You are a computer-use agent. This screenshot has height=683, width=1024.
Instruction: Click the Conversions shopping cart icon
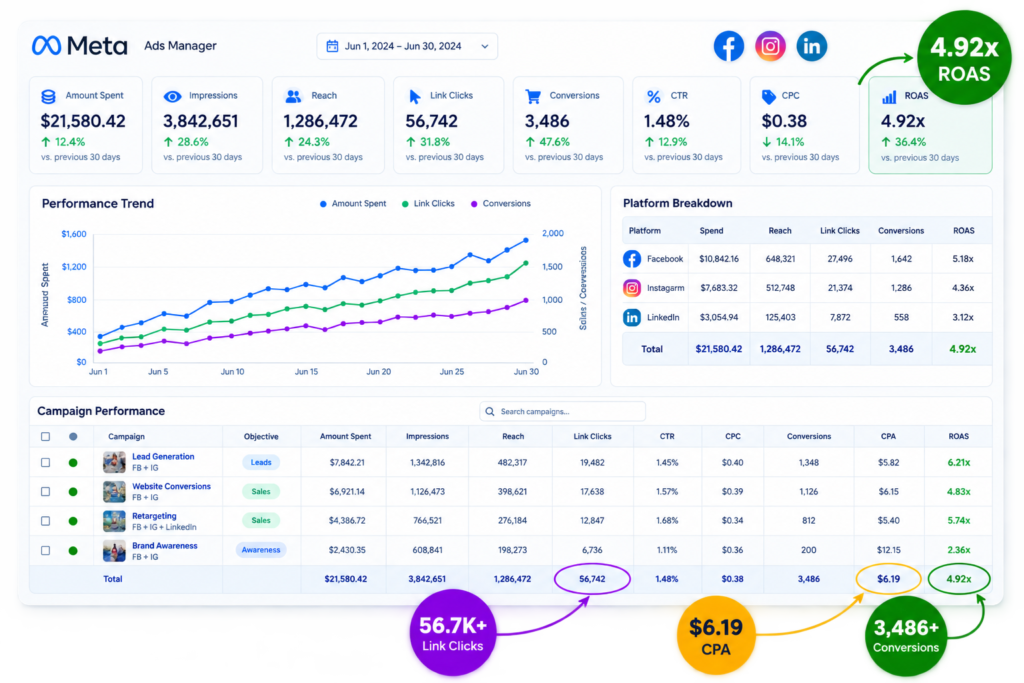pyautogui.click(x=533, y=97)
